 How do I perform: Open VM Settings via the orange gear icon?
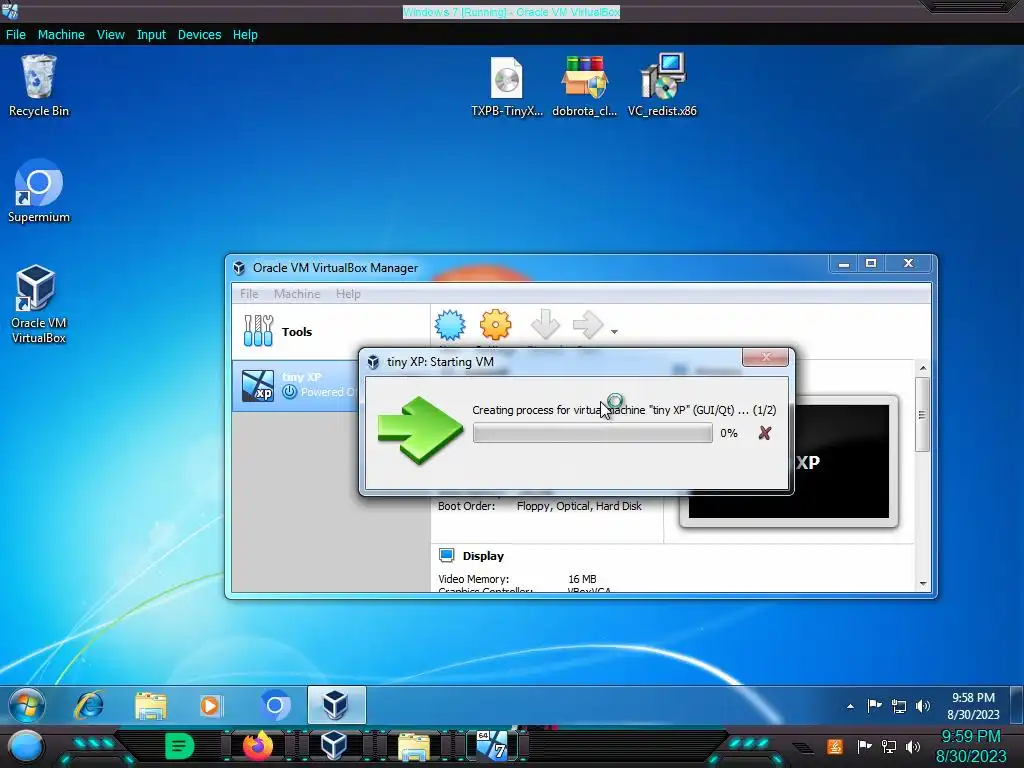(495, 325)
